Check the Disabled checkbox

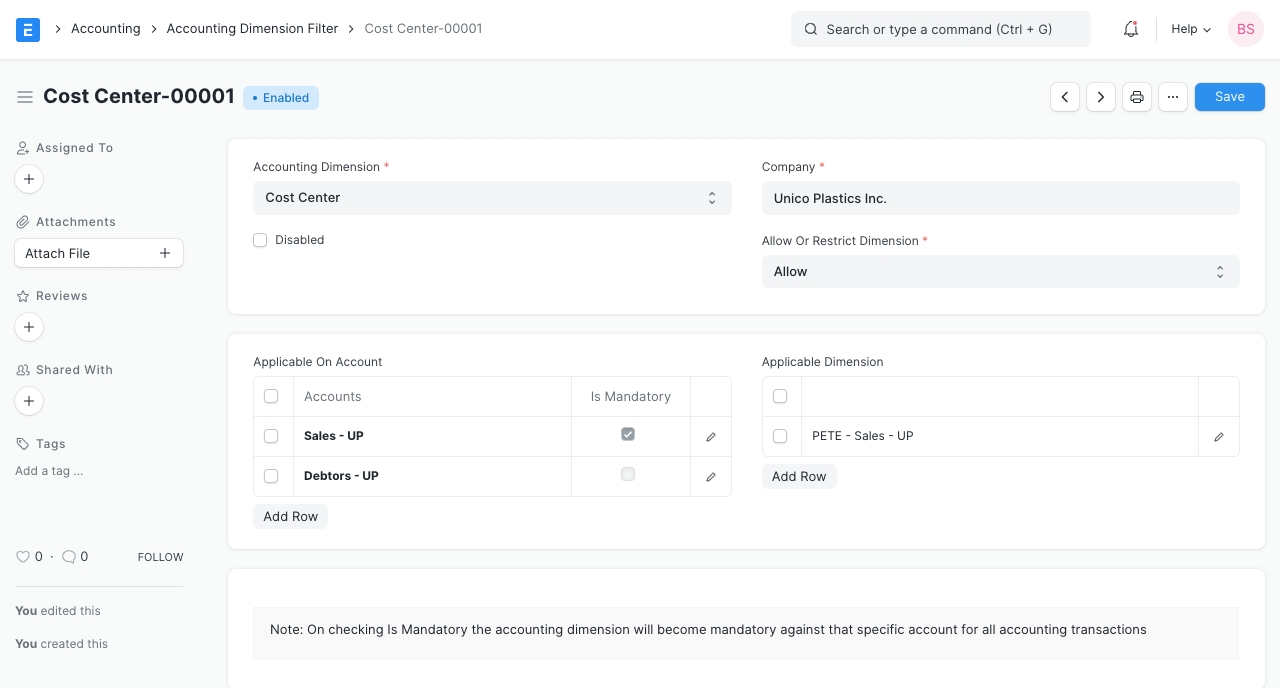pos(260,240)
